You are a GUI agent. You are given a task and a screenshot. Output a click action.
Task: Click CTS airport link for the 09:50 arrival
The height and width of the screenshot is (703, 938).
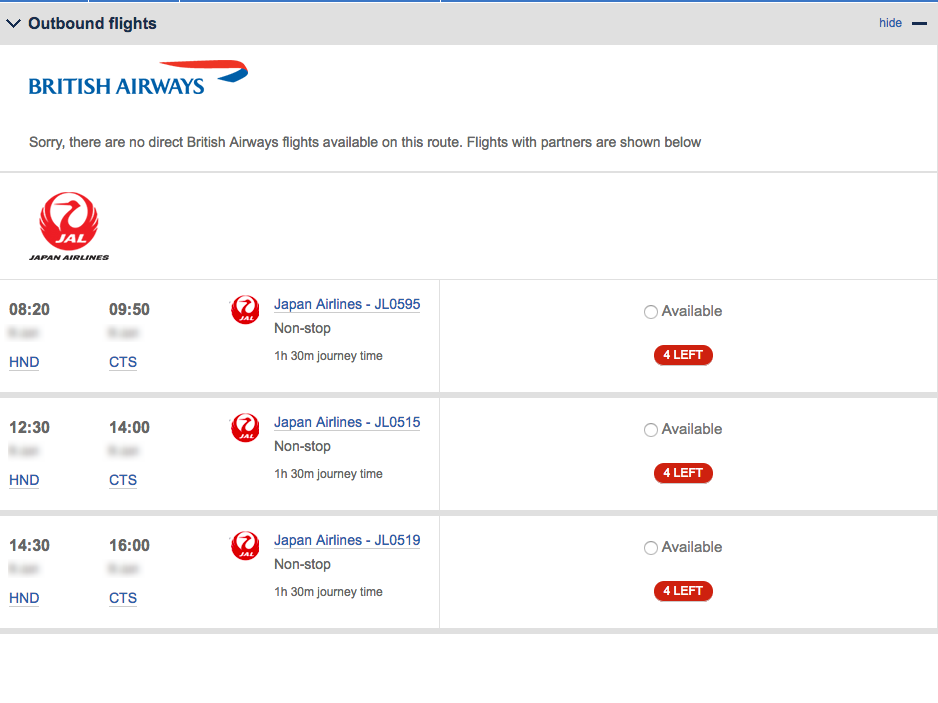click(x=123, y=362)
